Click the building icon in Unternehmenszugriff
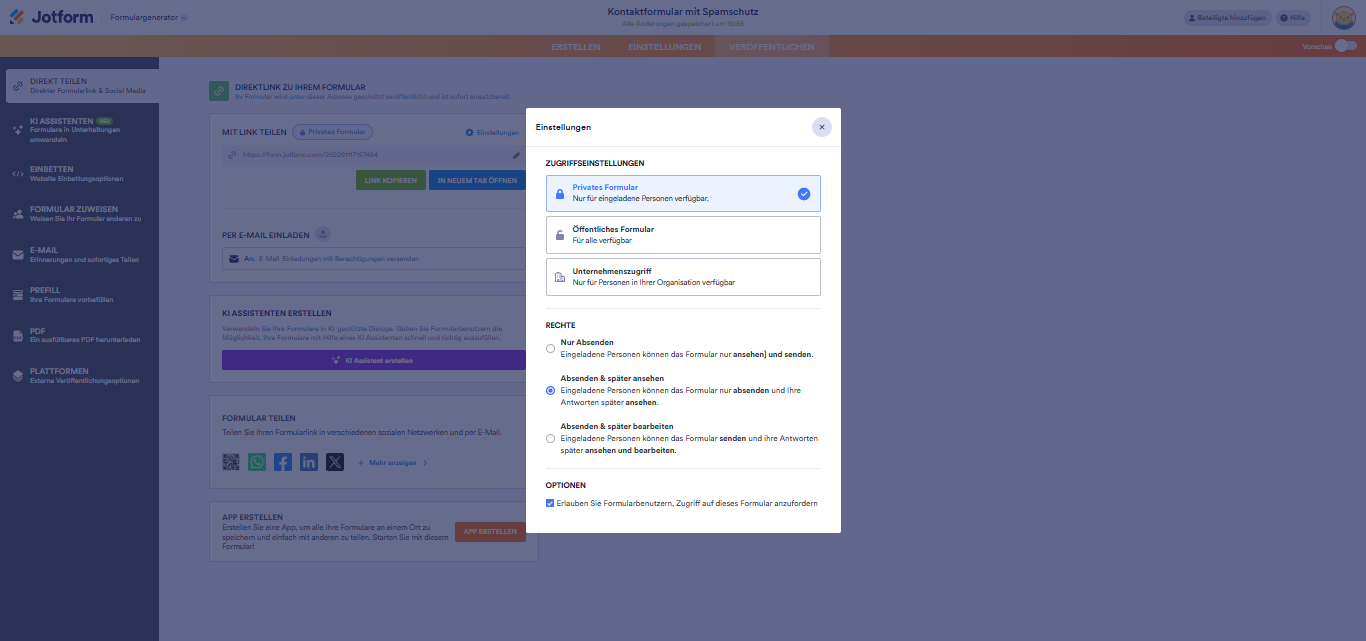Screen dimensions: 1366x641 coord(560,277)
